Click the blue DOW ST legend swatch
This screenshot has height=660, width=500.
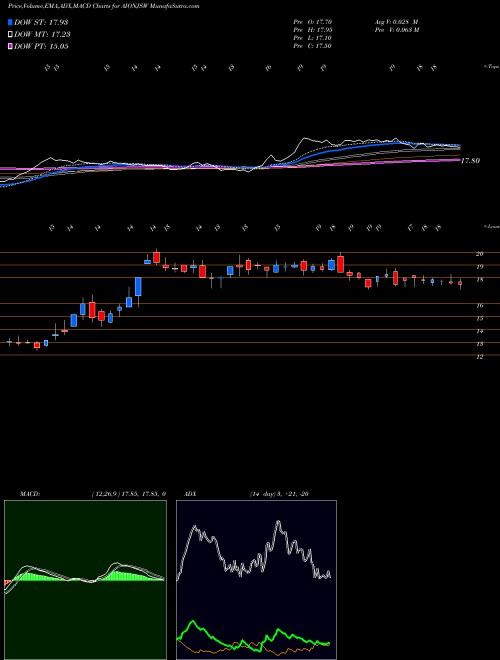pyautogui.click(x=10, y=22)
